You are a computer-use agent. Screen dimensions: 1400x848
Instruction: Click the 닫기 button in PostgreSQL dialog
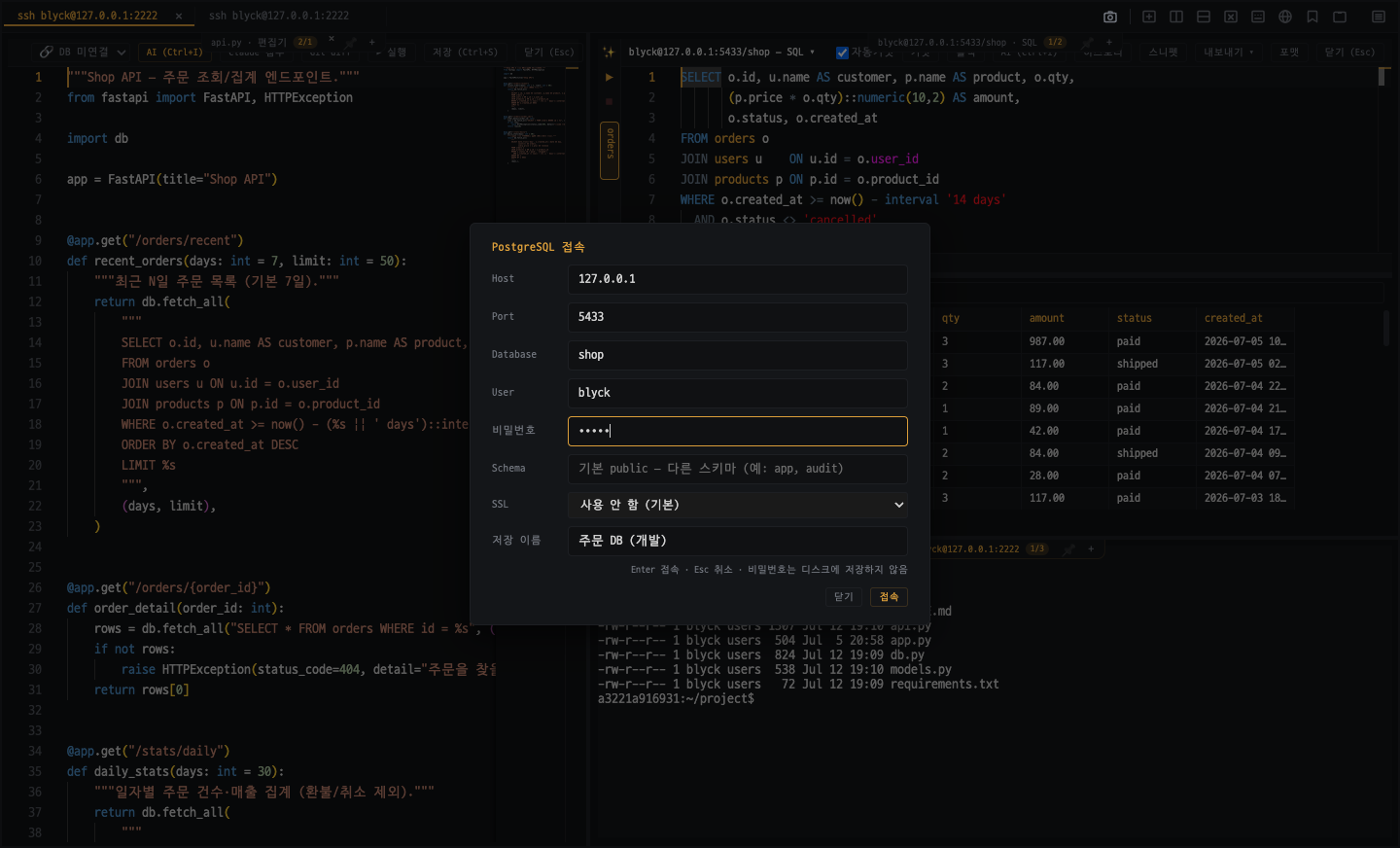tap(844, 597)
